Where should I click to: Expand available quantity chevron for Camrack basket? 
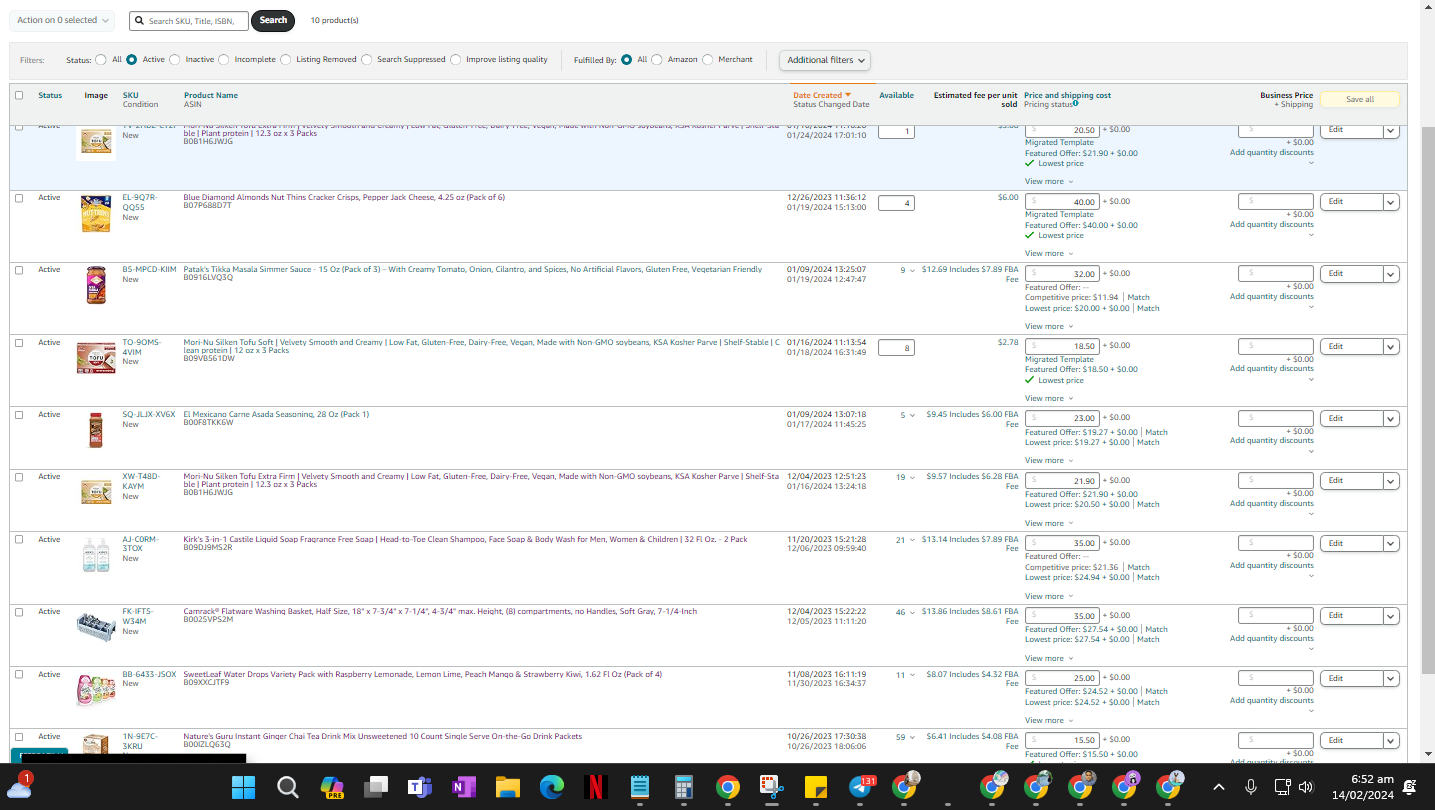[912, 613]
